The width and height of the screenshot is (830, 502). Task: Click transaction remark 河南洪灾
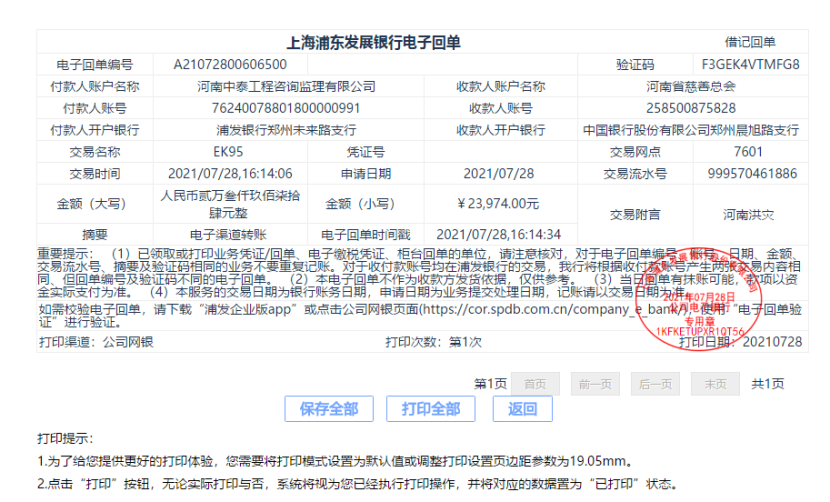pyautogui.click(x=748, y=214)
